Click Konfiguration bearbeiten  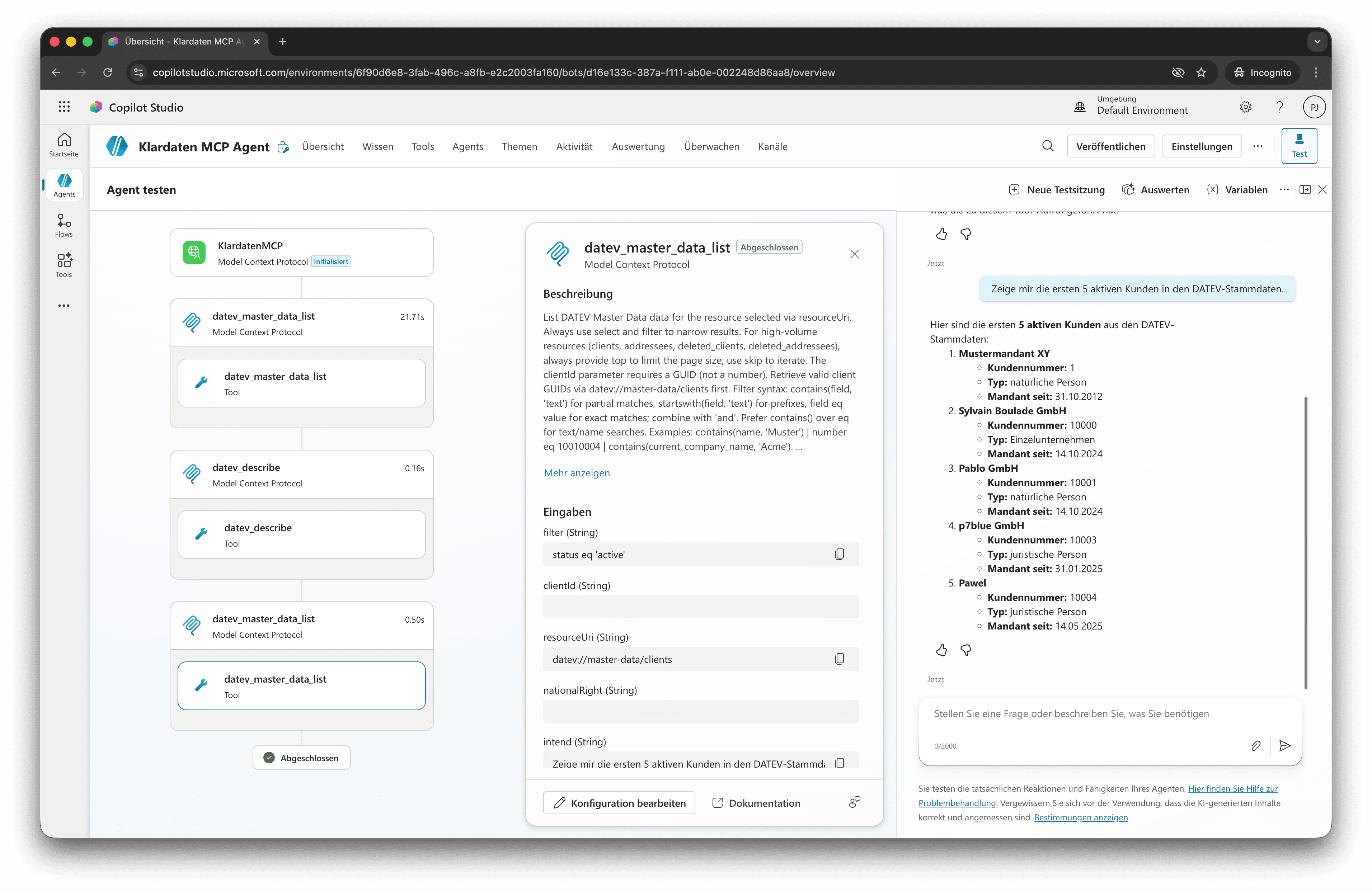coord(619,803)
